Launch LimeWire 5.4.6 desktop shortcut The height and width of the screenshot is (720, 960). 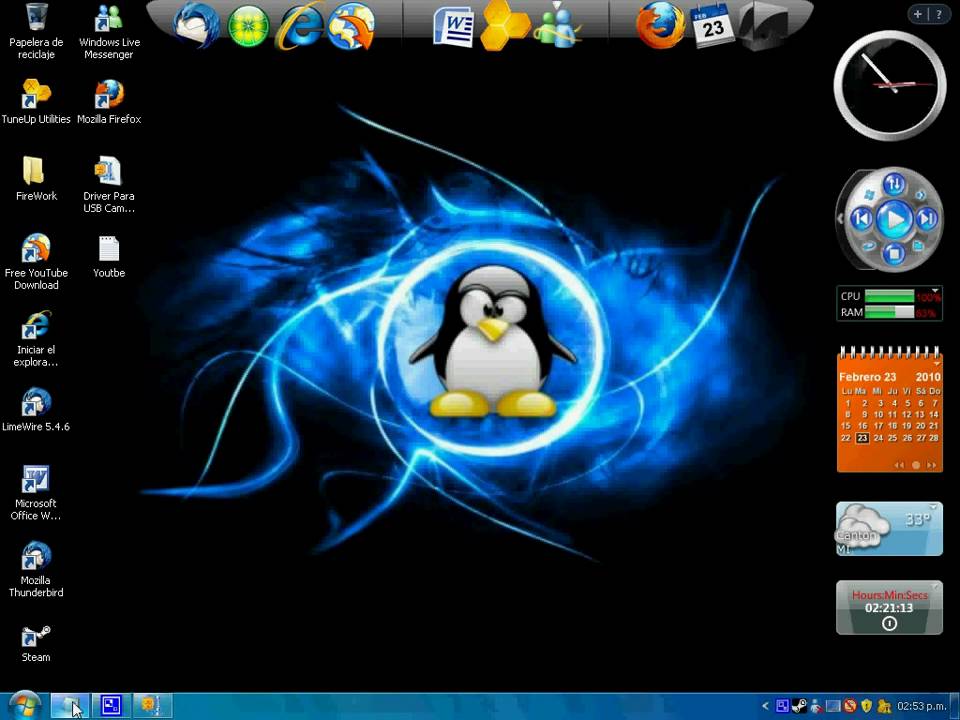click(x=36, y=409)
